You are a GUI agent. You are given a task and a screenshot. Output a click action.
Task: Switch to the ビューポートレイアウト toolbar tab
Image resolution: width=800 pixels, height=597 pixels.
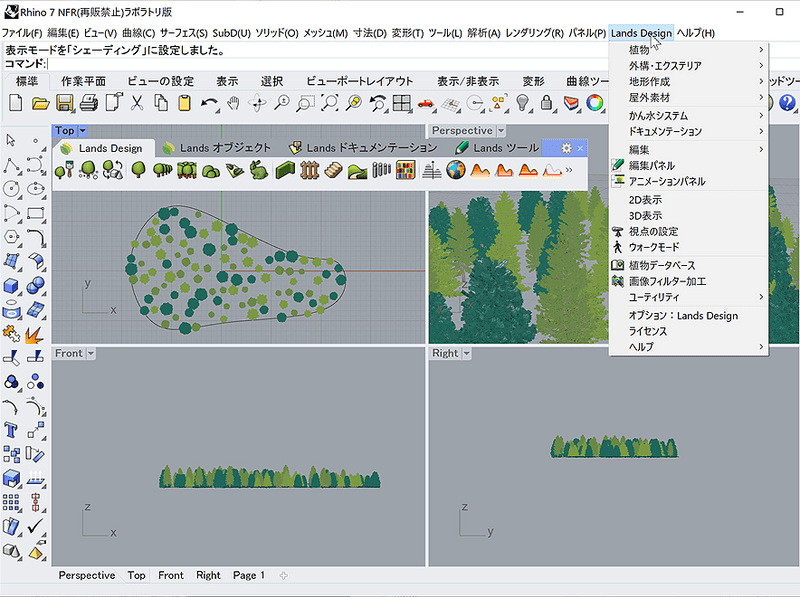click(x=360, y=81)
